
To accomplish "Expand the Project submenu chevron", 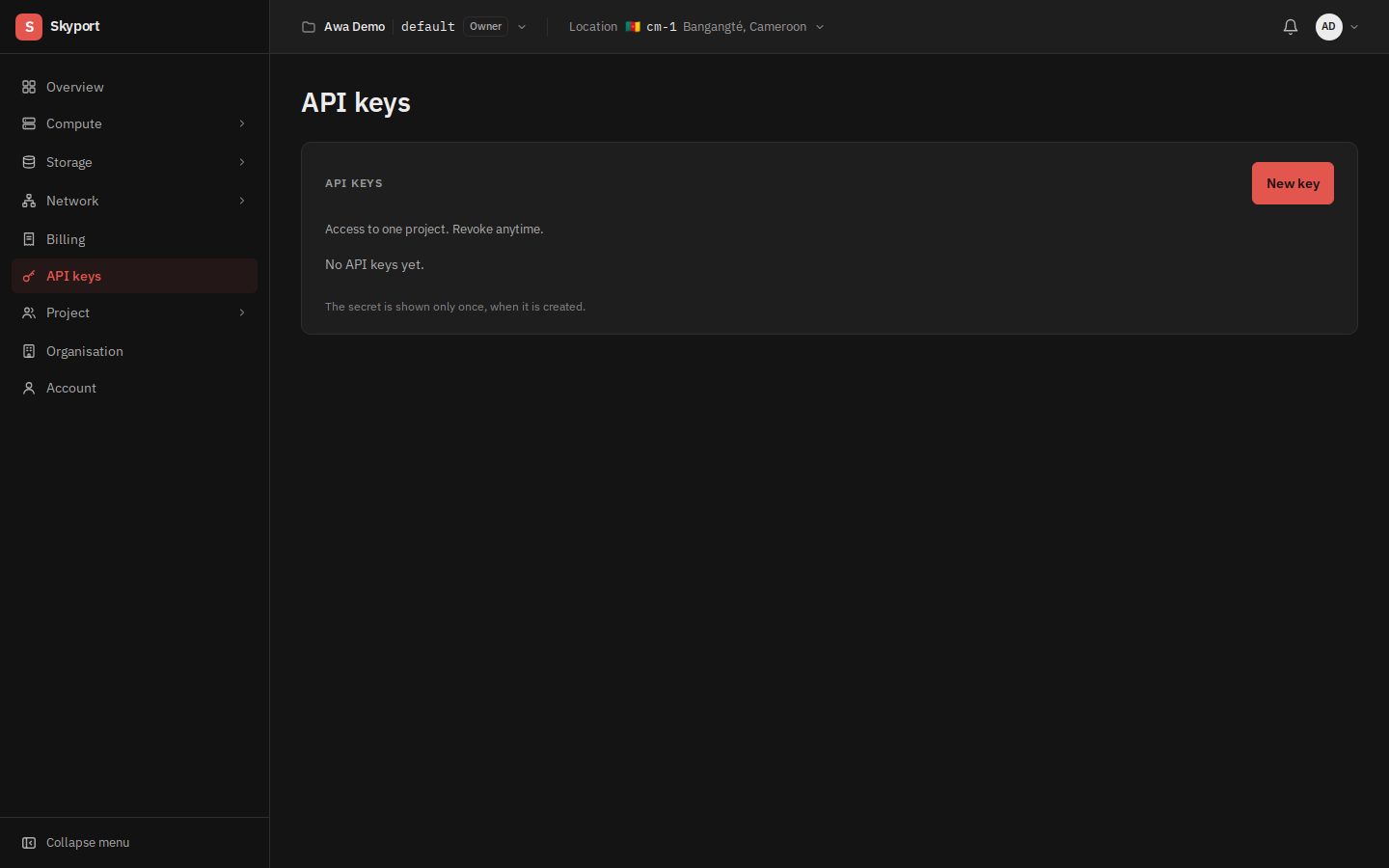I will click(242, 312).
